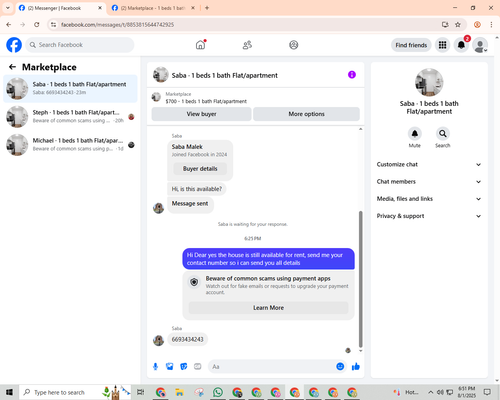Viewport: 500px width, 400px height.
Task: Expand Media, files and links section
Action: [x=429, y=199]
